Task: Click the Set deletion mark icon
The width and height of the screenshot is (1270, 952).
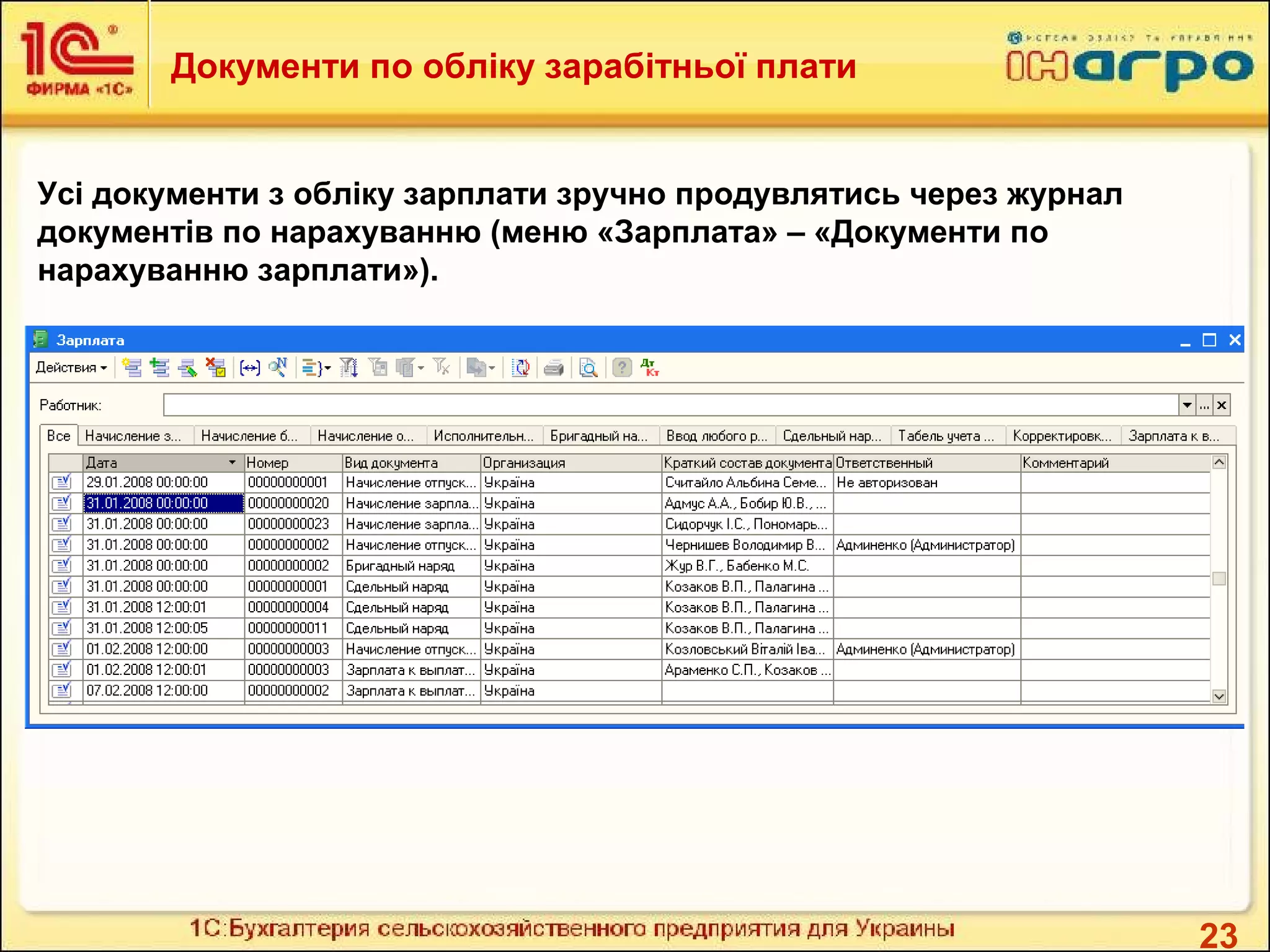Action: 216,368
